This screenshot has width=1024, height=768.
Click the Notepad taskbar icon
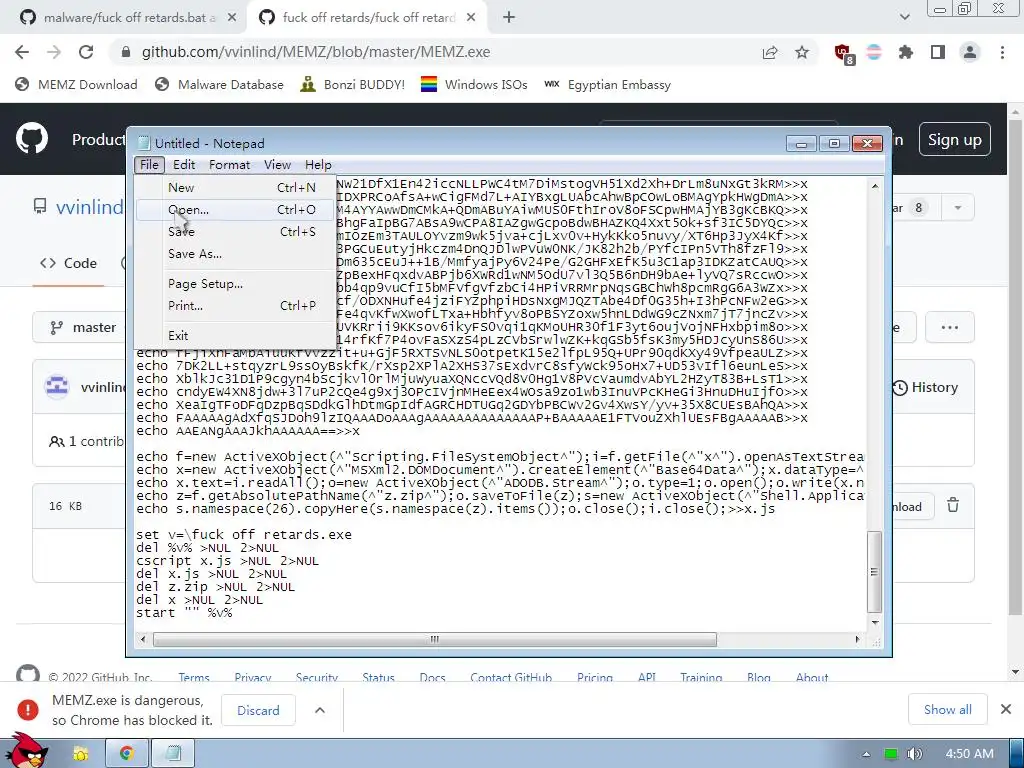pos(173,754)
